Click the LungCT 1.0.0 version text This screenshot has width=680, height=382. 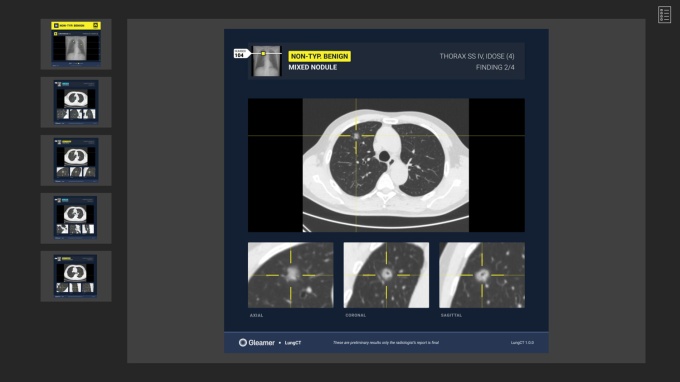522,343
